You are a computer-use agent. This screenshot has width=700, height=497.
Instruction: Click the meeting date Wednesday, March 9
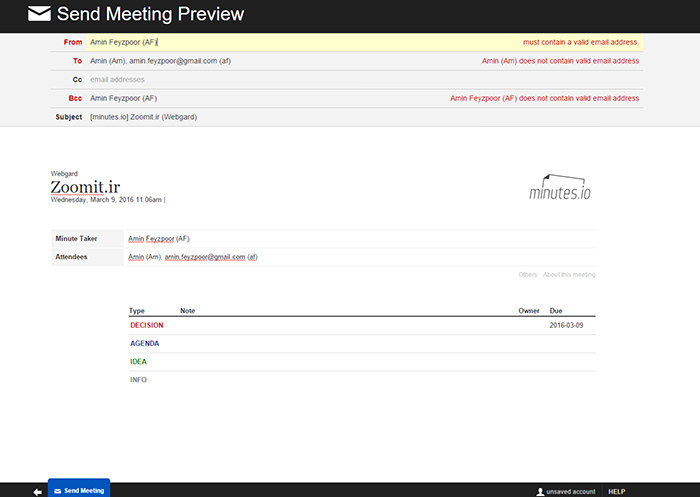(106, 200)
